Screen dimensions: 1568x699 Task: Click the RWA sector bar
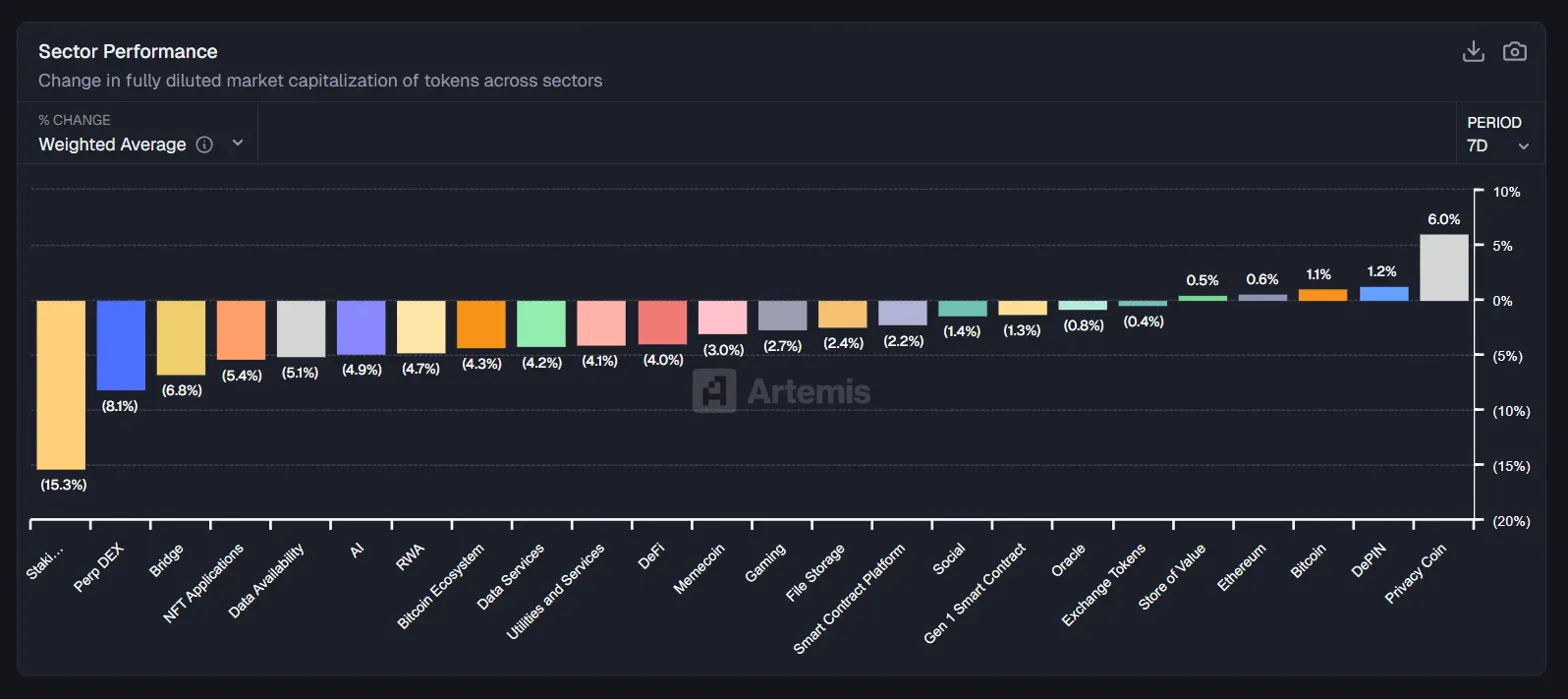tap(421, 327)
